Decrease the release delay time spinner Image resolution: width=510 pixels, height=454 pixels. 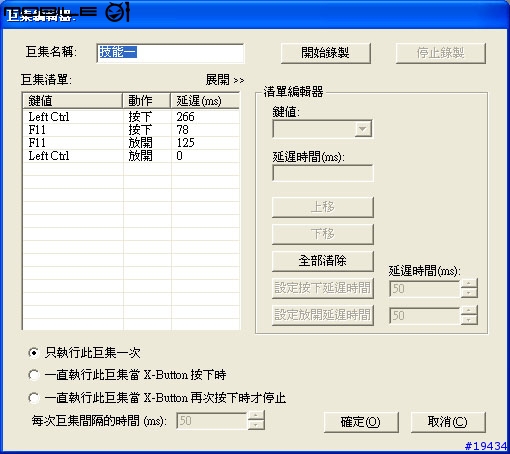(x=469, y=320)
